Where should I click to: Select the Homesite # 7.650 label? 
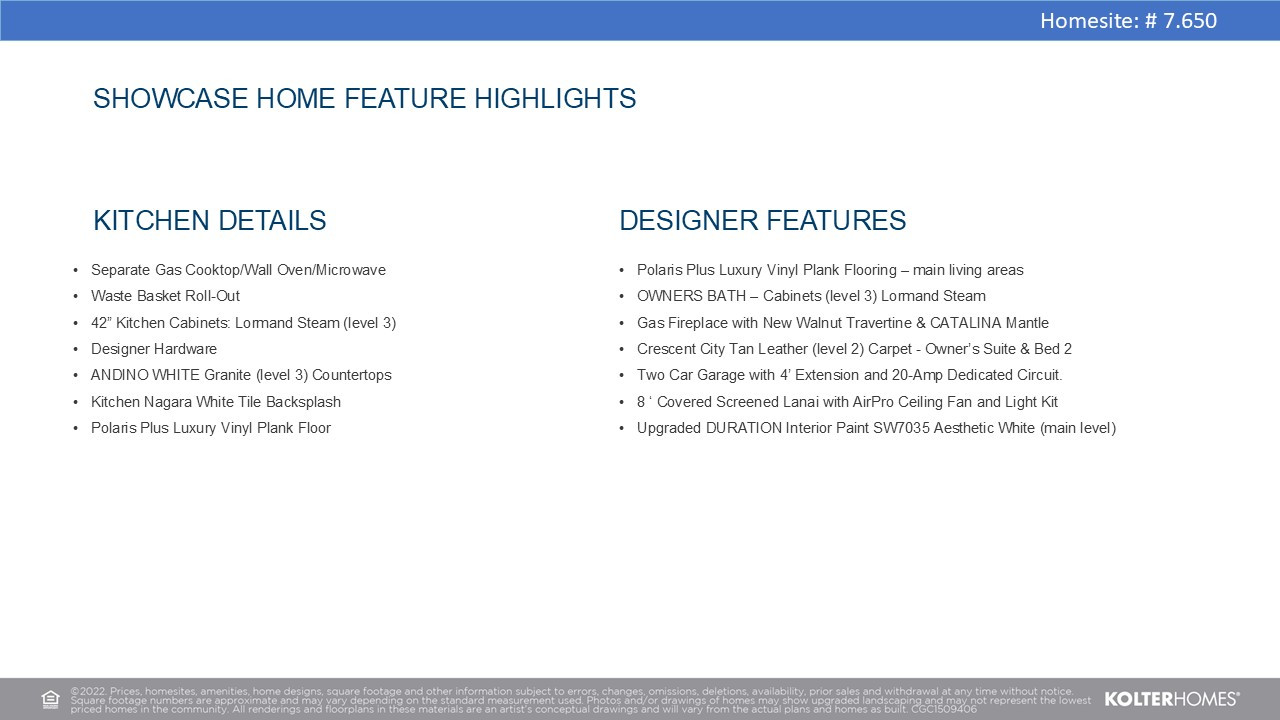[1128, 20]
